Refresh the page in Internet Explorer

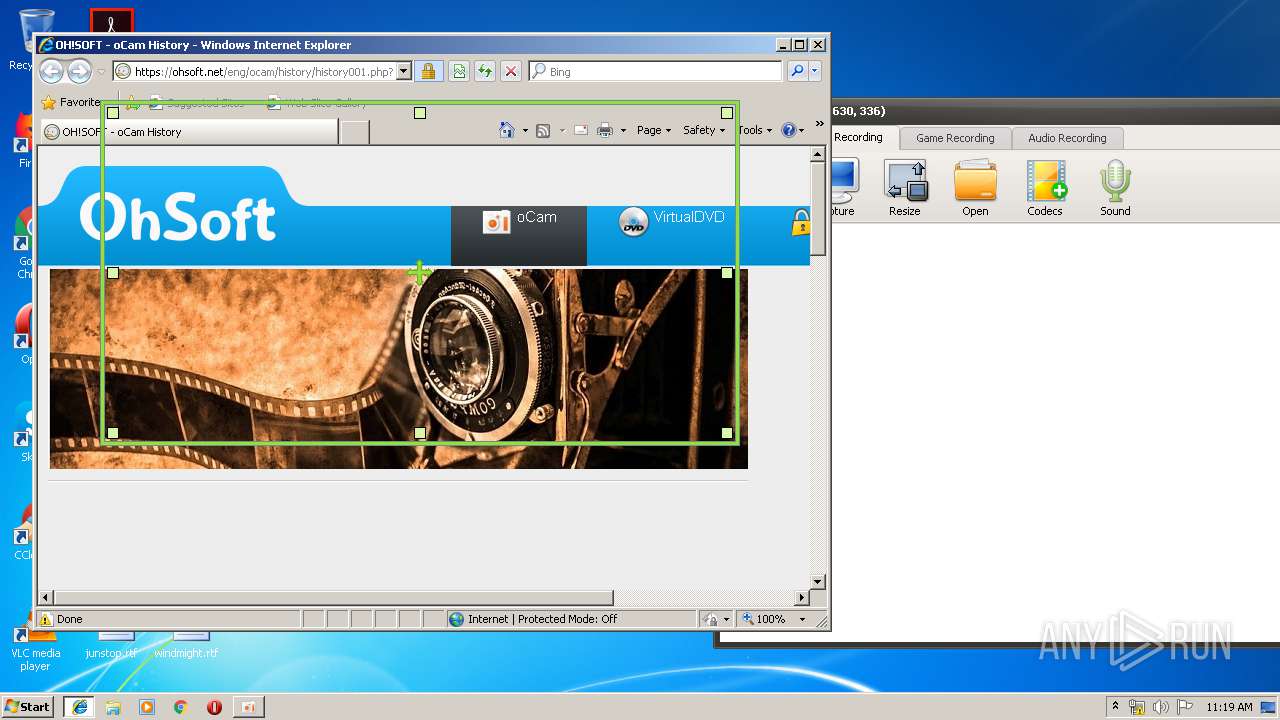(485, 71)
